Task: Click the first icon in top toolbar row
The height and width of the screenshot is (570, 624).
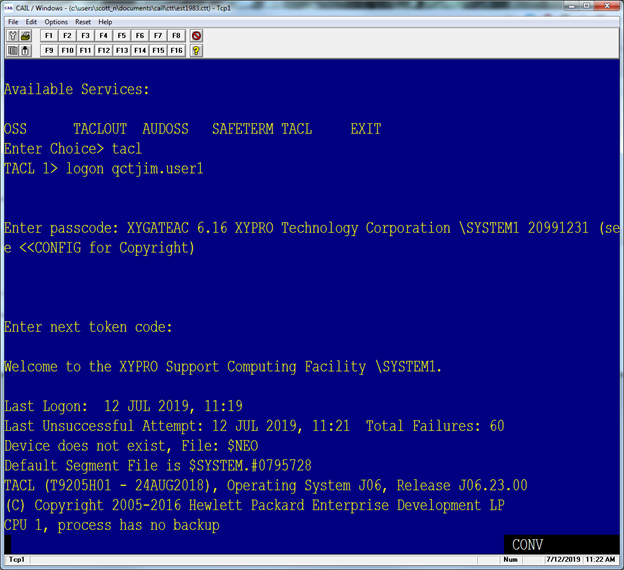Action: click(12, 36)
